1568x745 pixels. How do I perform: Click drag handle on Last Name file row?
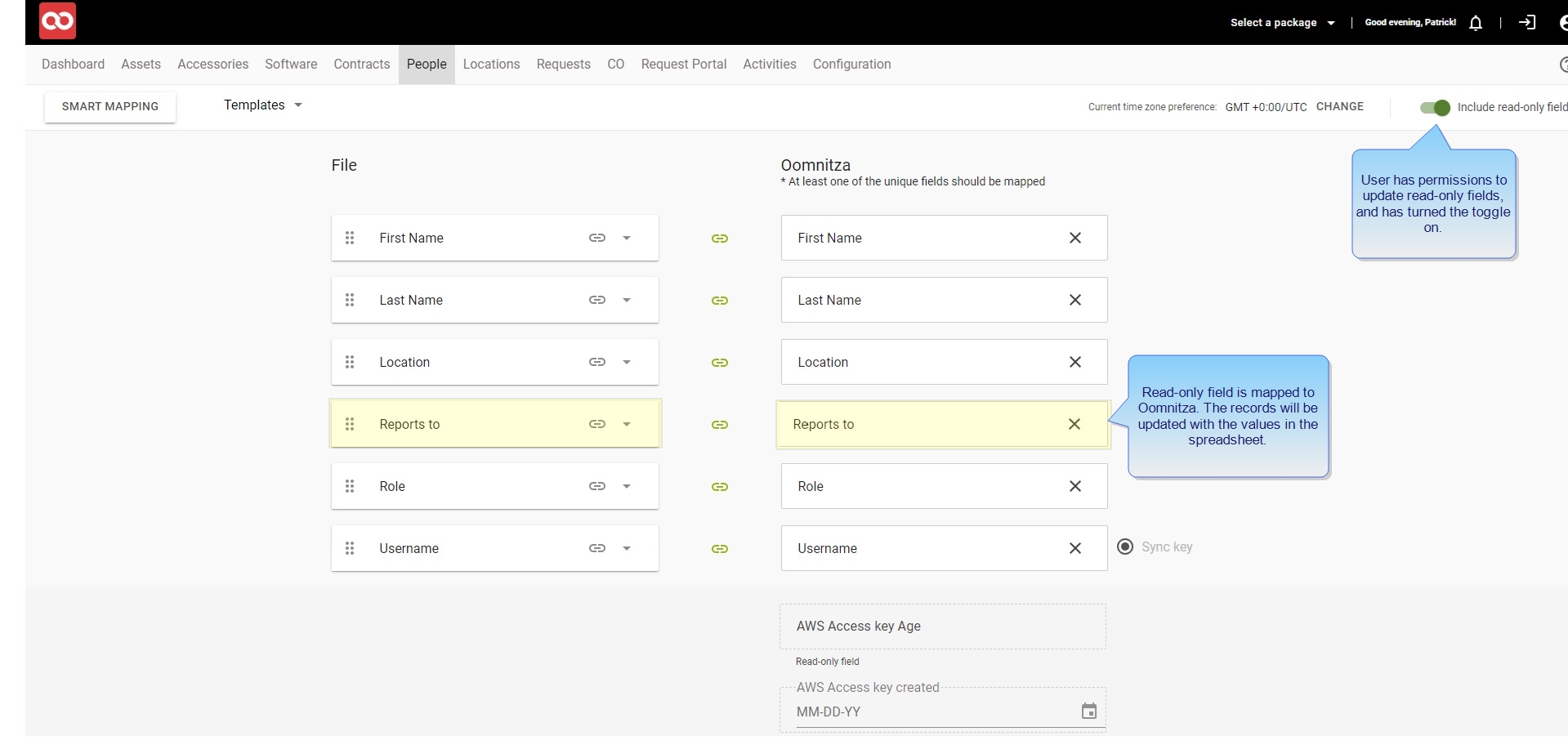(x=350, y=300)
